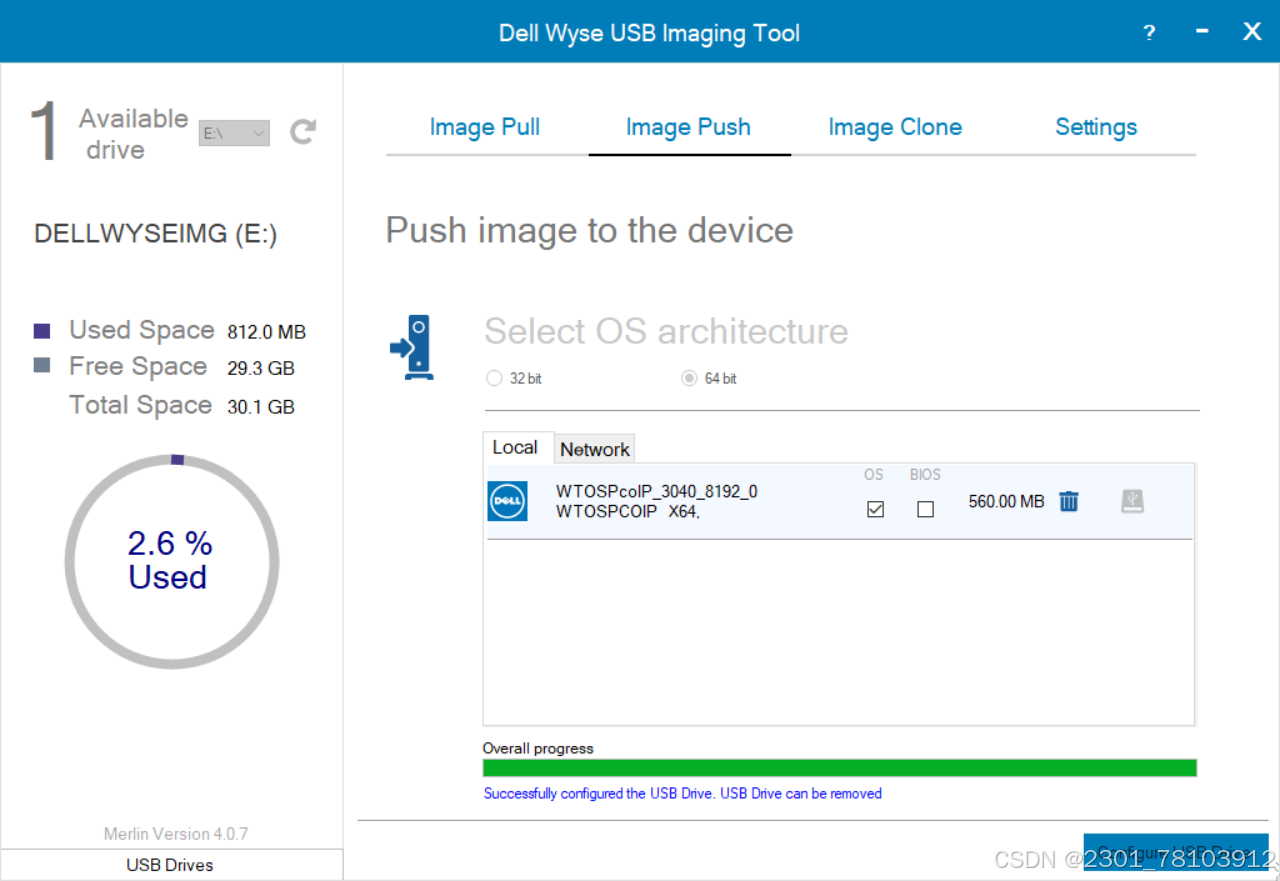Screen dimensions: 1280x881
Task: Refresh the available drives list
Action: pos(303,132)
